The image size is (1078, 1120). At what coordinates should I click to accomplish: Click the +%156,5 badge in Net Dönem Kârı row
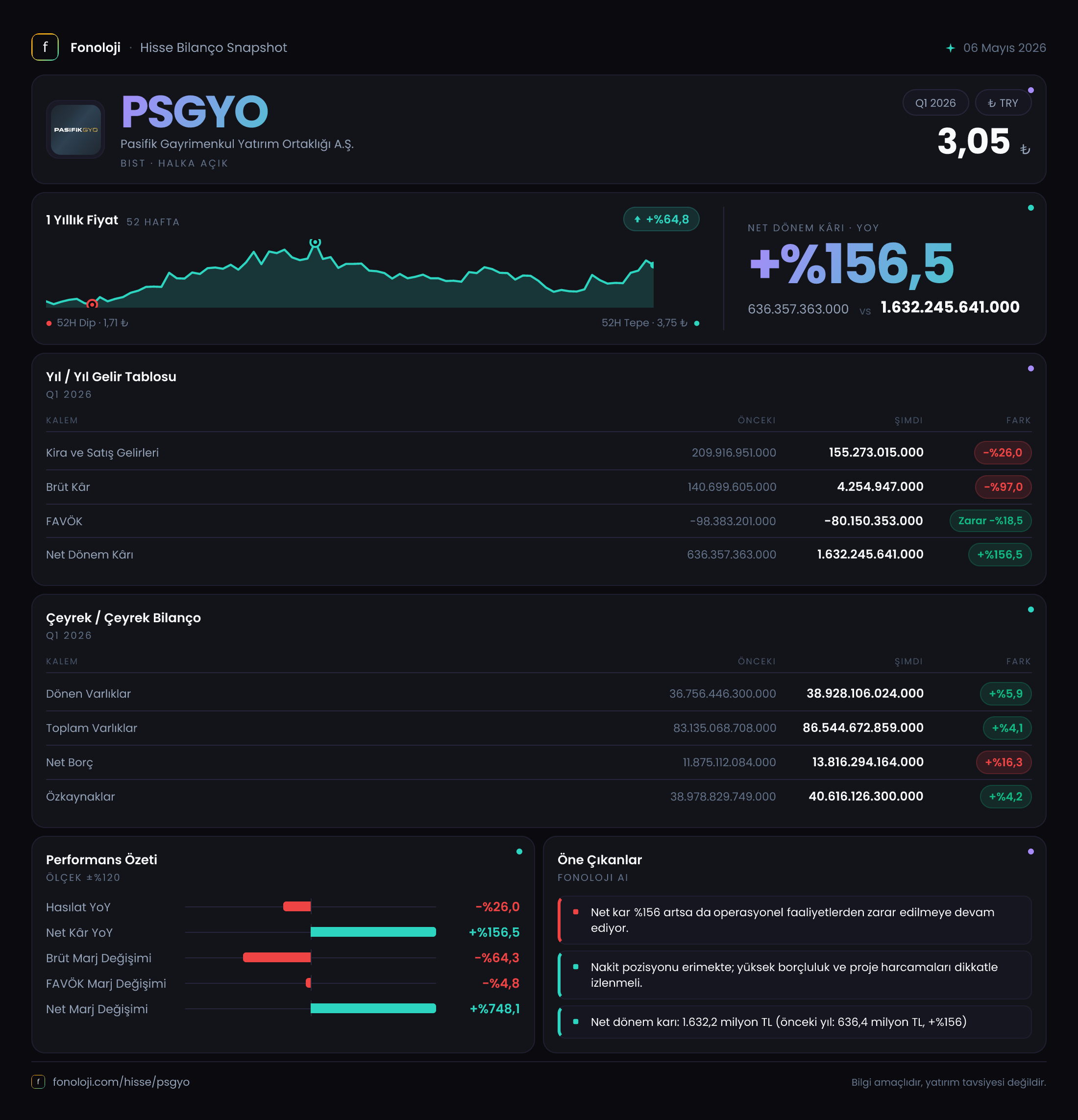[x=1000, y=554]
